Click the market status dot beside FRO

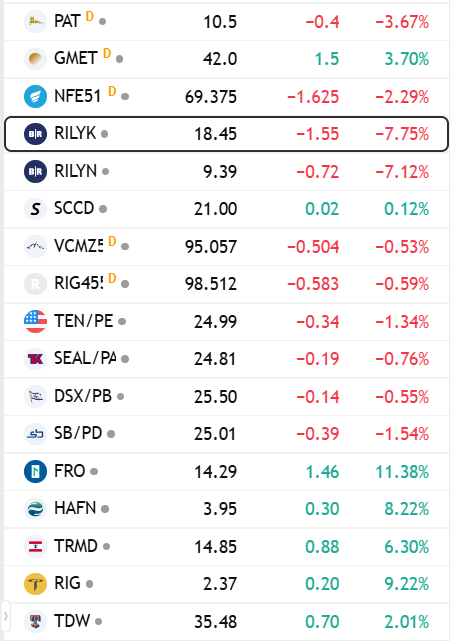click(x=94, y=472)
